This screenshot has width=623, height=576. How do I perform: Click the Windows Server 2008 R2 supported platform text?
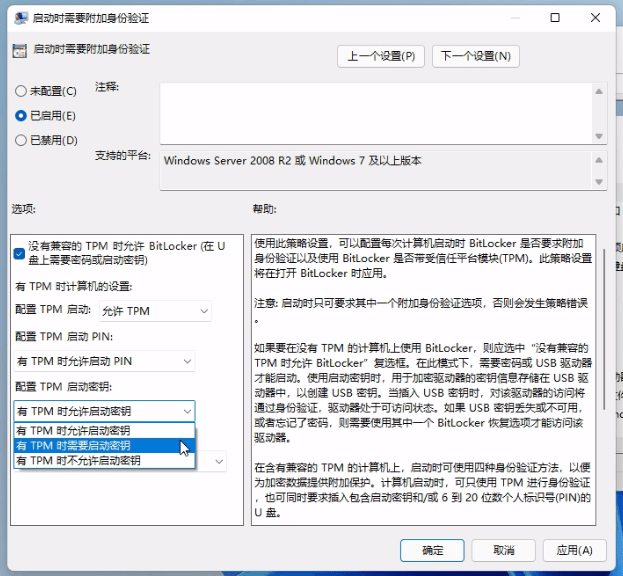click(292, 160)
